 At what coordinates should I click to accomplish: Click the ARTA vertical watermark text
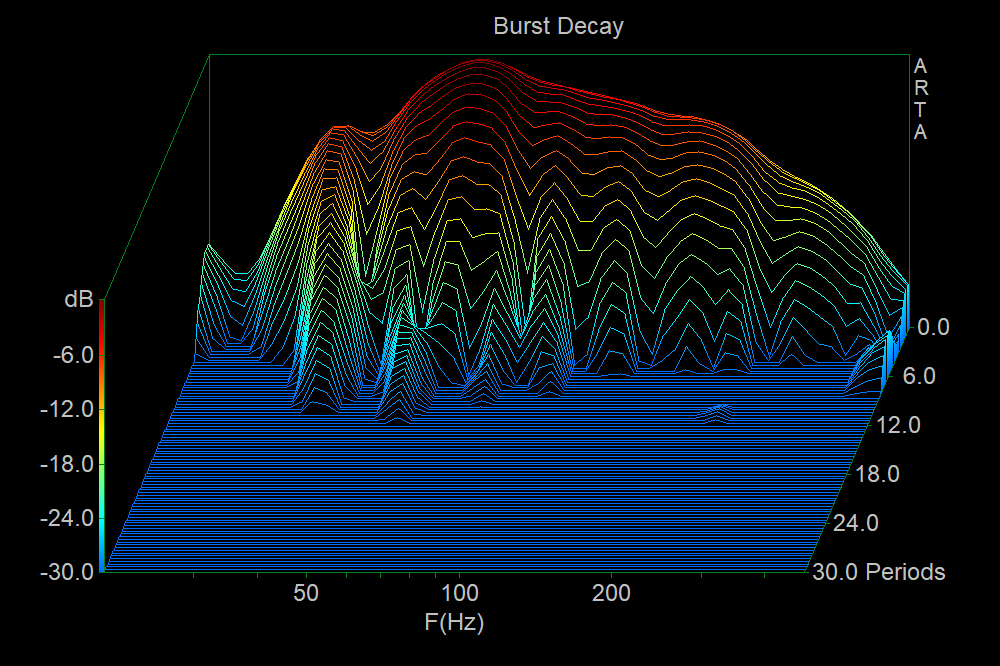pyautogui.click(x=920, y=99)
